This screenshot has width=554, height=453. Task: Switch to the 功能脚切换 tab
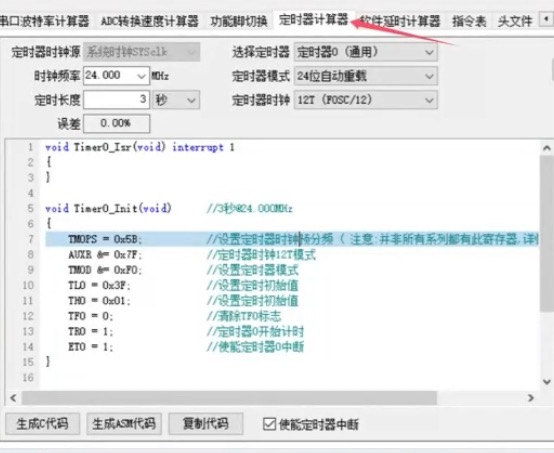pos(239,22)
